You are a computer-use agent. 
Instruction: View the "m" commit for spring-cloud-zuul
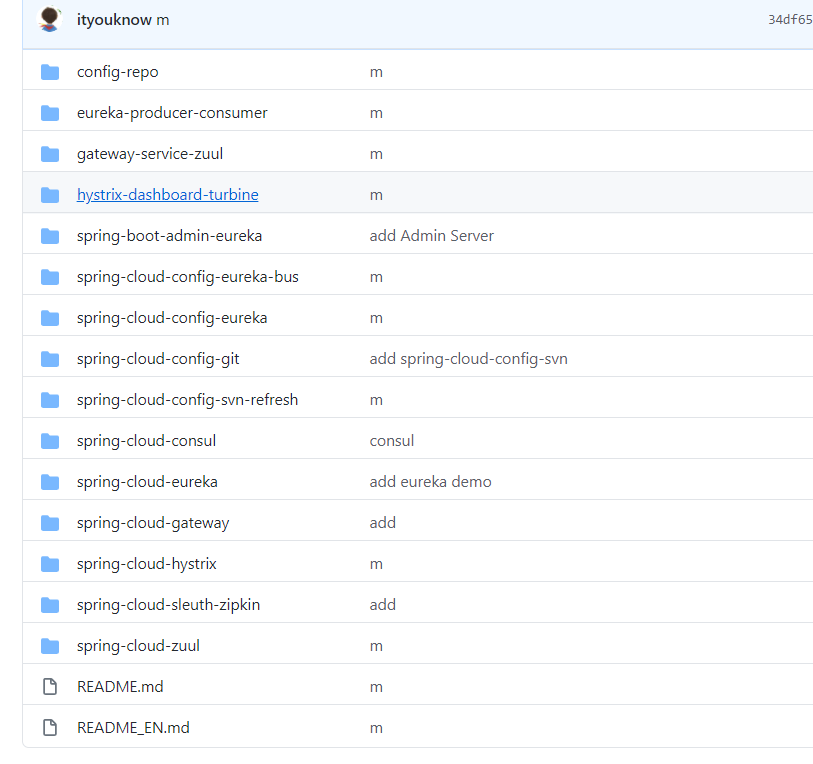point(376,646)
